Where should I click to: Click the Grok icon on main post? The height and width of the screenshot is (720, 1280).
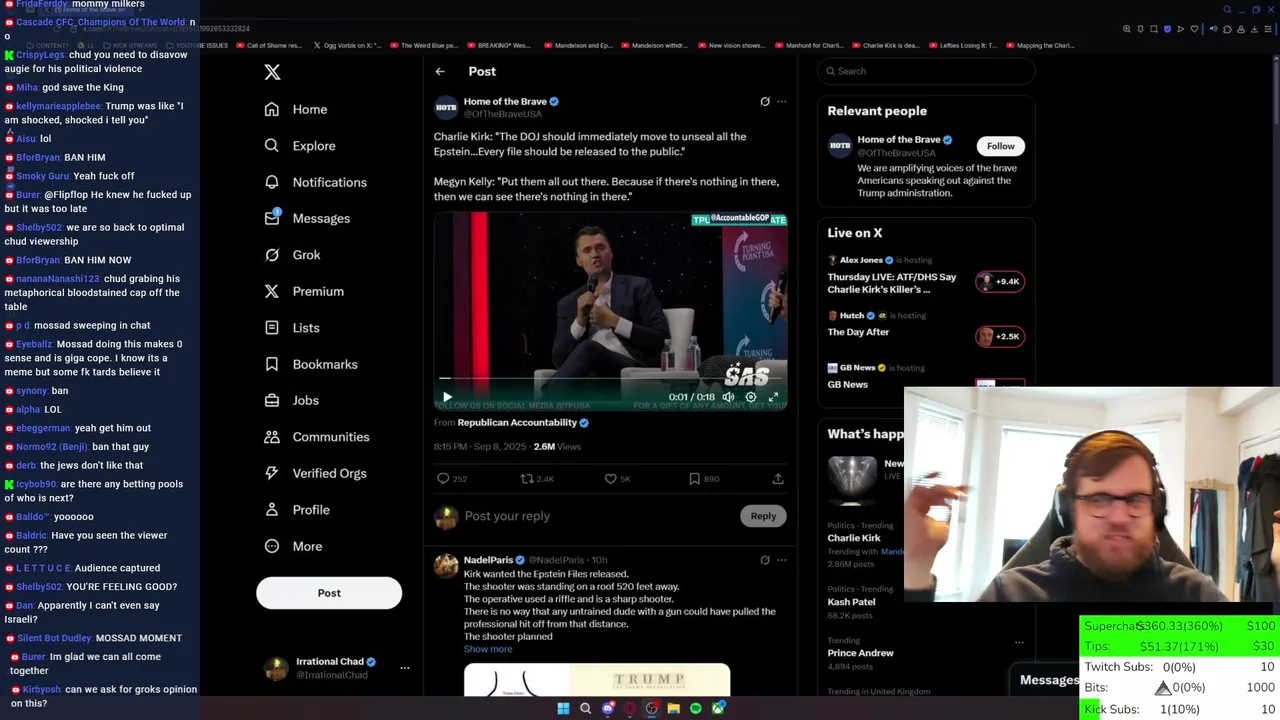click(x=765, y=102)
